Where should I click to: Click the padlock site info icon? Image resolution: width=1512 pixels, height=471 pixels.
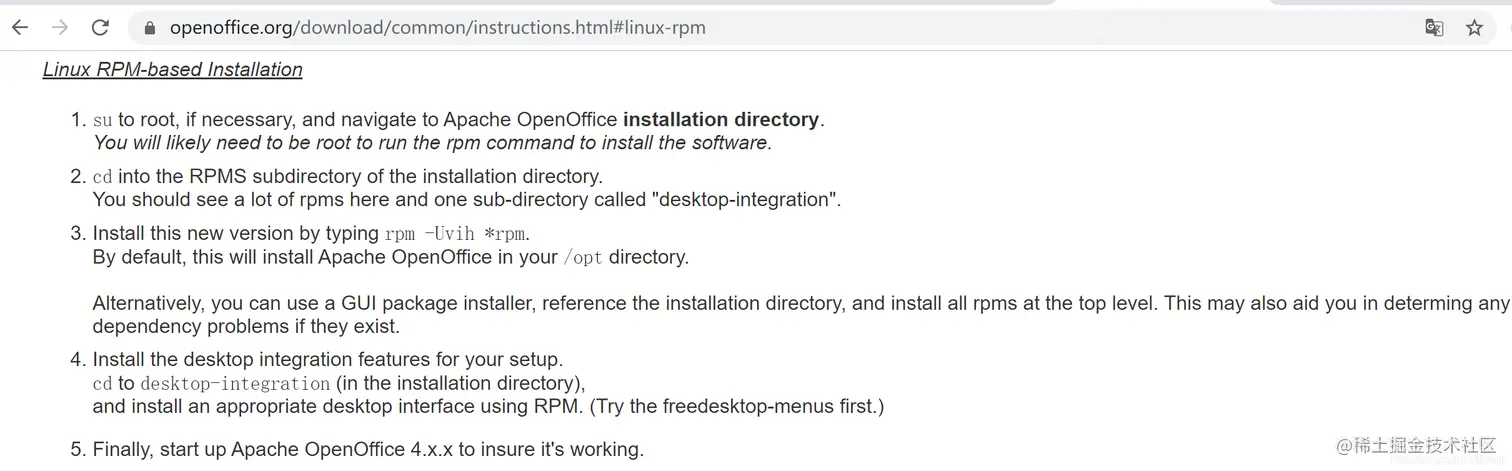(151, 28)
